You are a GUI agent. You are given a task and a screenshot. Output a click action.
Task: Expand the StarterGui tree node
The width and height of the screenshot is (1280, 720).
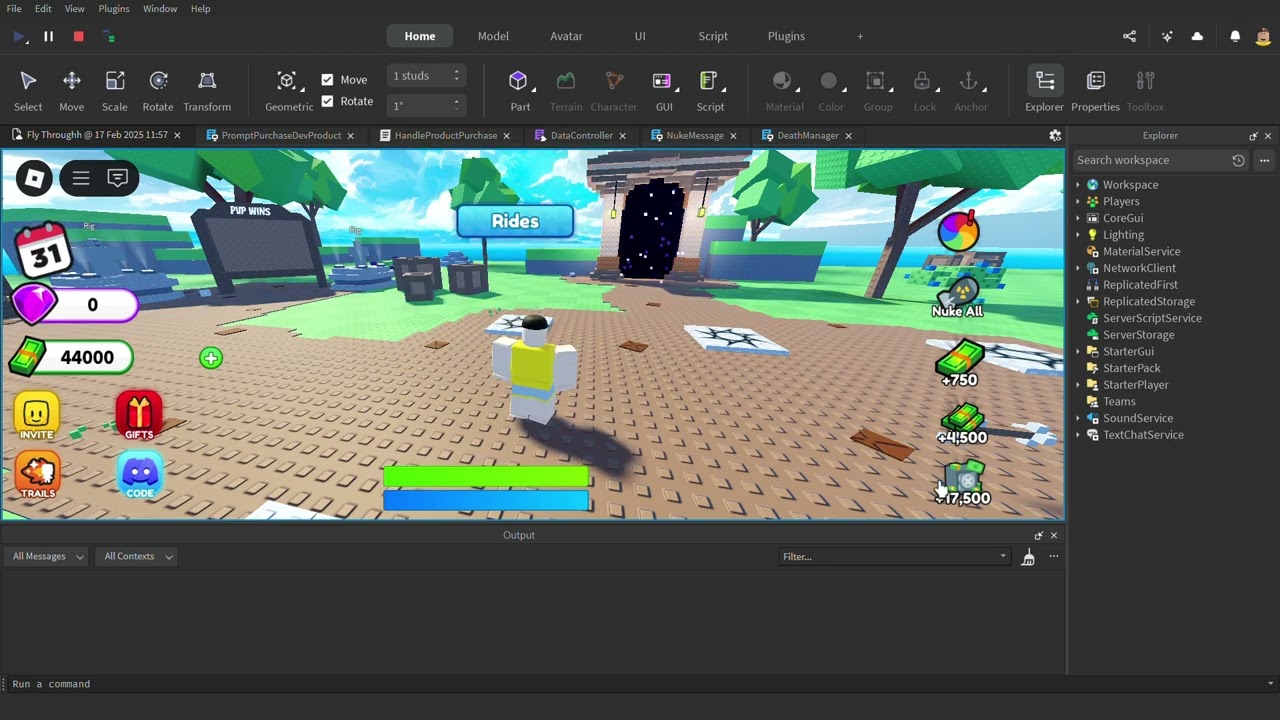(1078, 352)
